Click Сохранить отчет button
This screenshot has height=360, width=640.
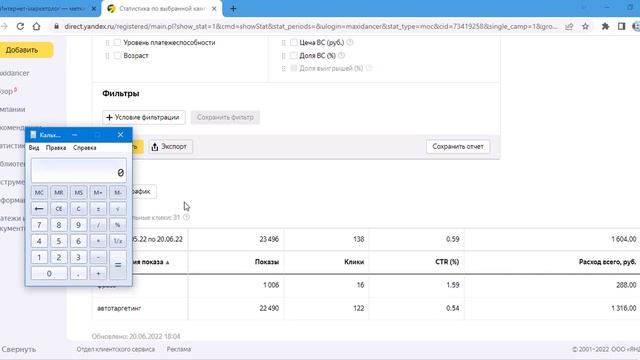pos(458,147)
